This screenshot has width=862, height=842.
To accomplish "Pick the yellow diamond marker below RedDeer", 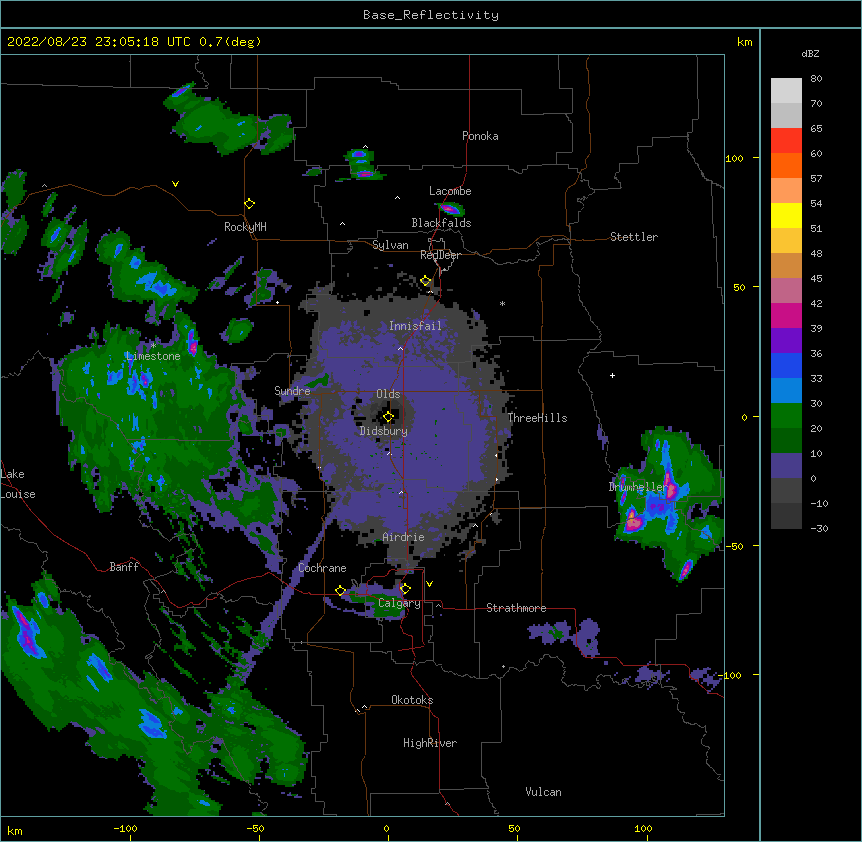I will point(426,281).
